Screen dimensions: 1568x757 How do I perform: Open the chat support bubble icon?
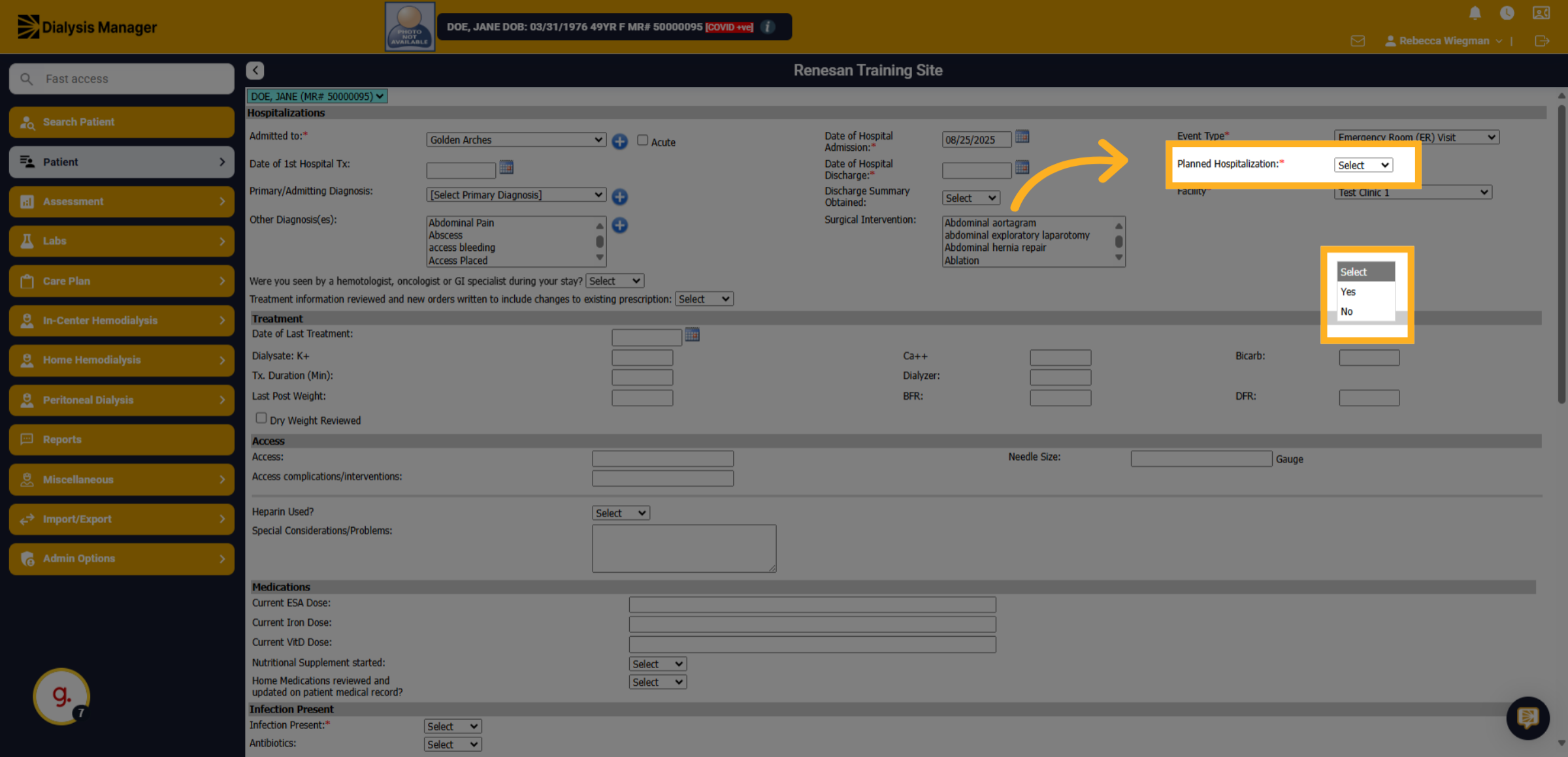[x=1527, y=718]
